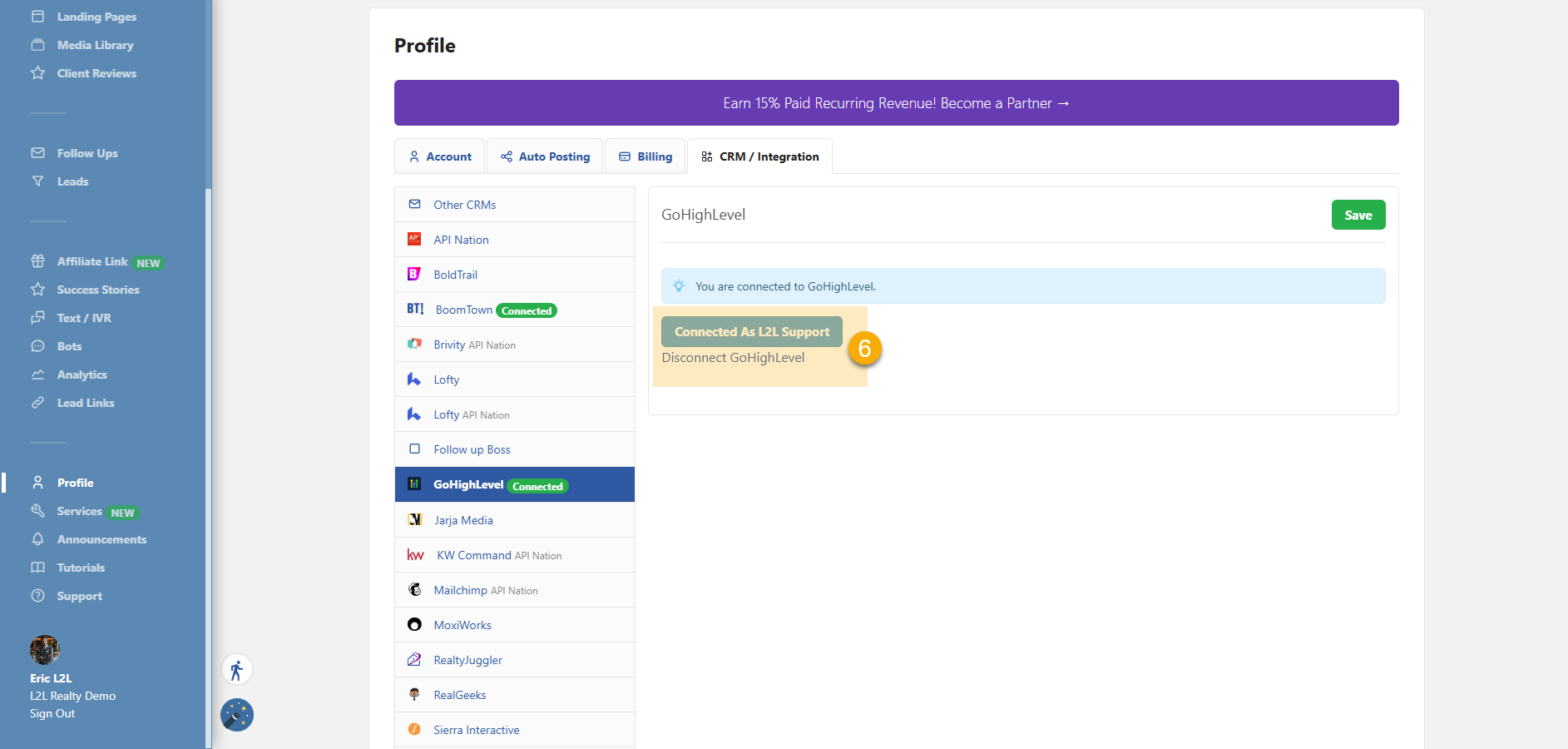This screenshot has width=1568, height=749.
Task: Click the lightbulb icon in connection notice
Action: [x=679, y=286]
